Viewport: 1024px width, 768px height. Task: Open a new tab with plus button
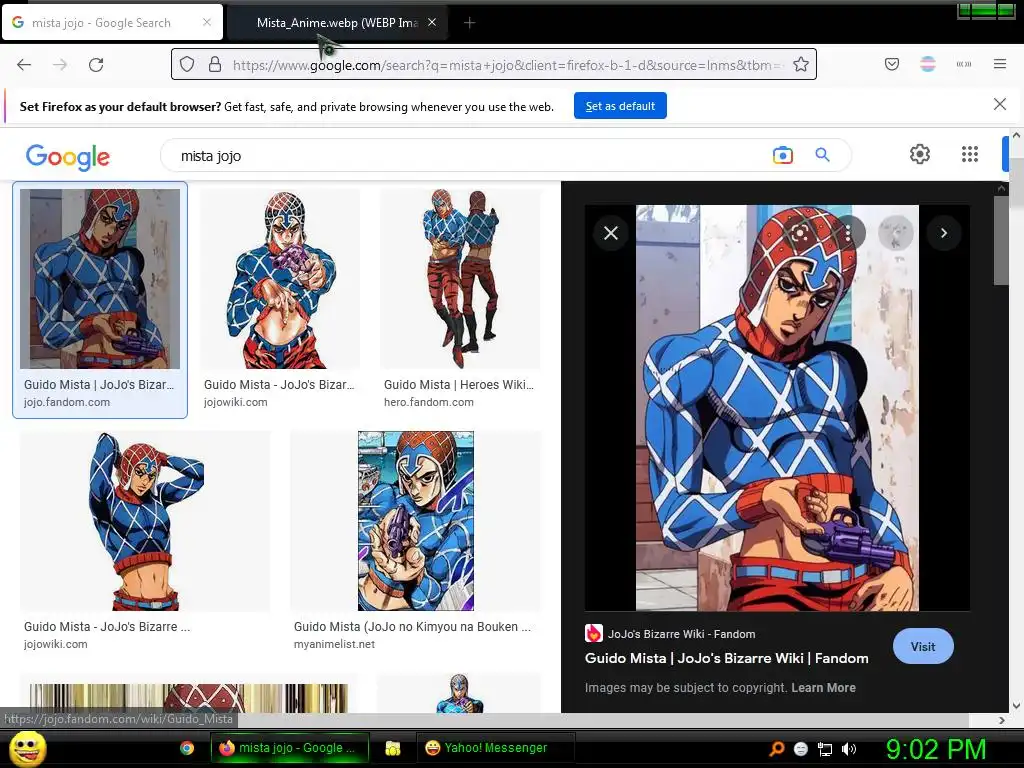469,23
